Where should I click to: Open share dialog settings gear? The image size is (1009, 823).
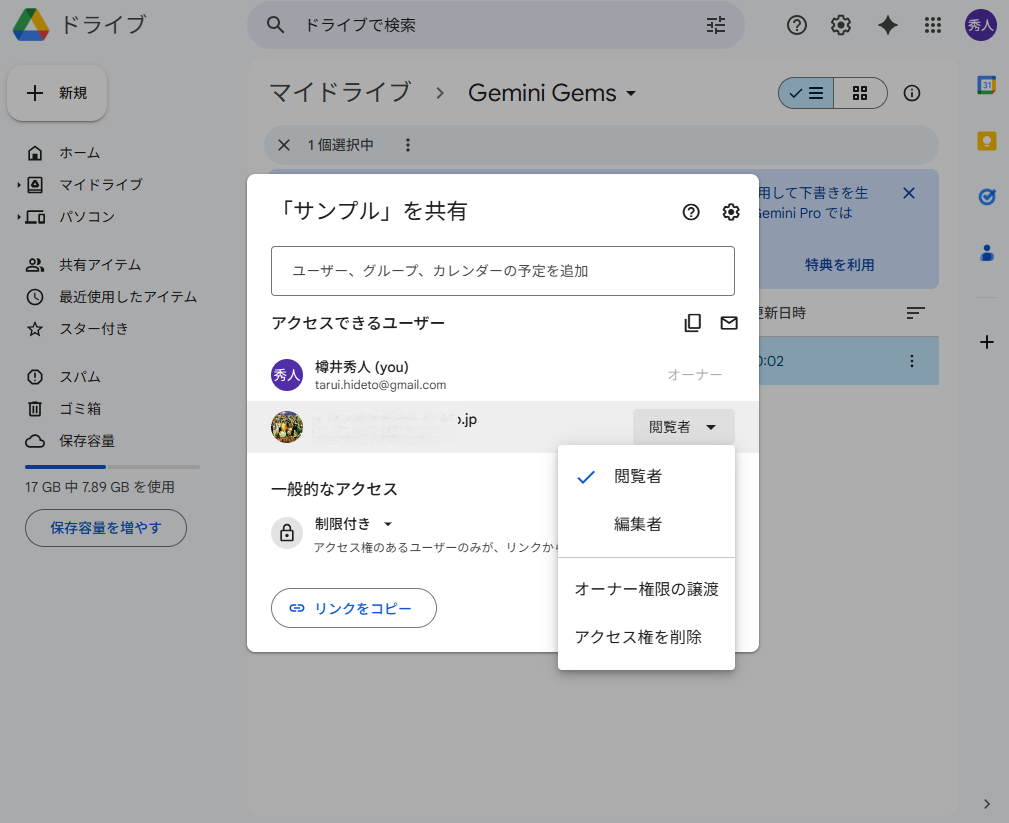[731, 212]
